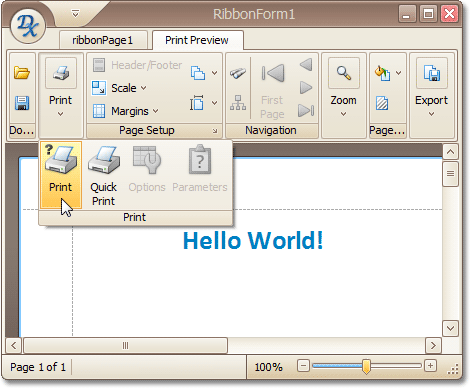Click Quick Print button

[x=104, y=175]
